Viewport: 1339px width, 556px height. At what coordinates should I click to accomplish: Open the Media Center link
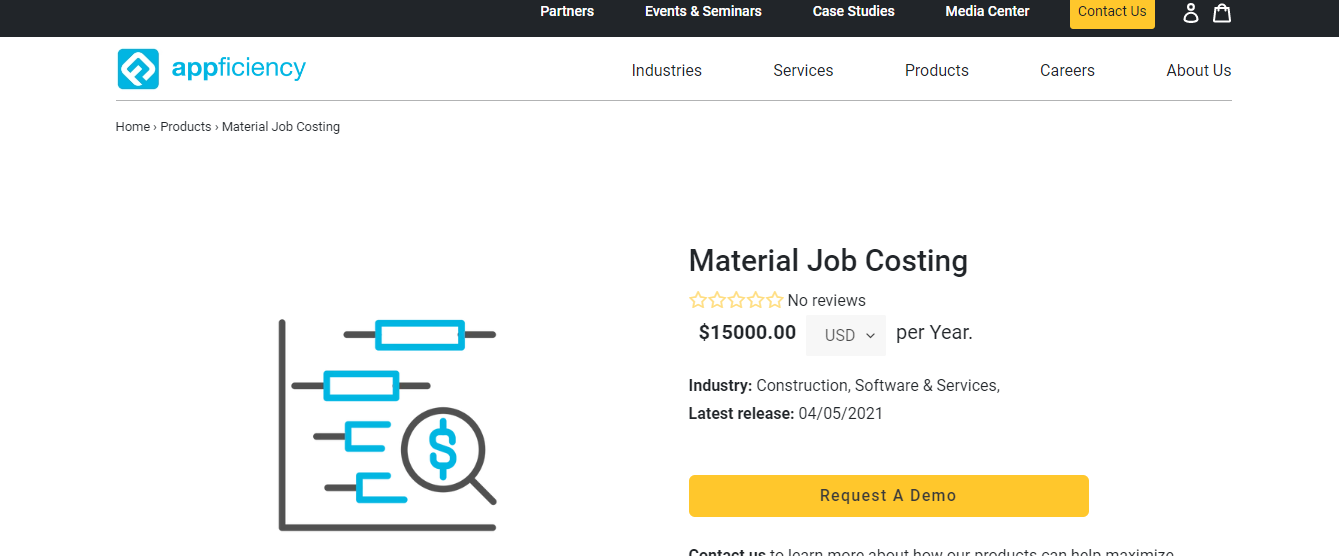[x=987, y=11]
